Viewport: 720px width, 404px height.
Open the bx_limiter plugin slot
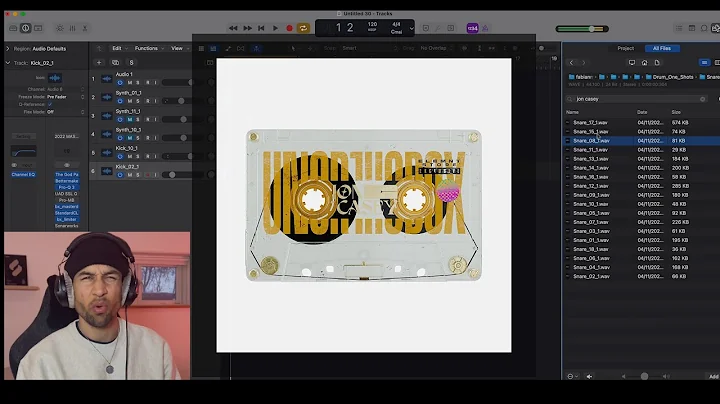click(x=67, y=219)
